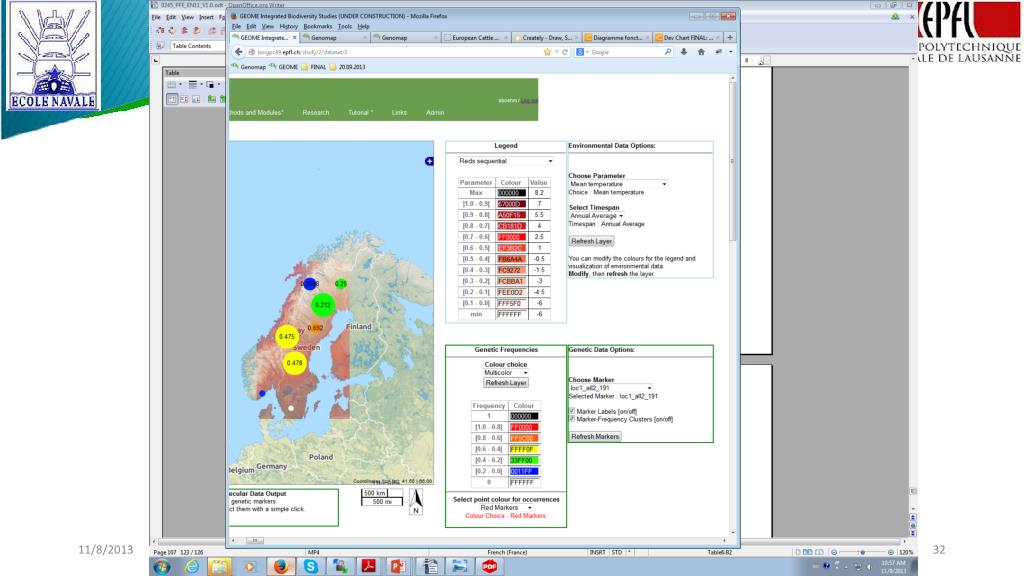Click the blue plus layer switcher on map

(430, 161)
